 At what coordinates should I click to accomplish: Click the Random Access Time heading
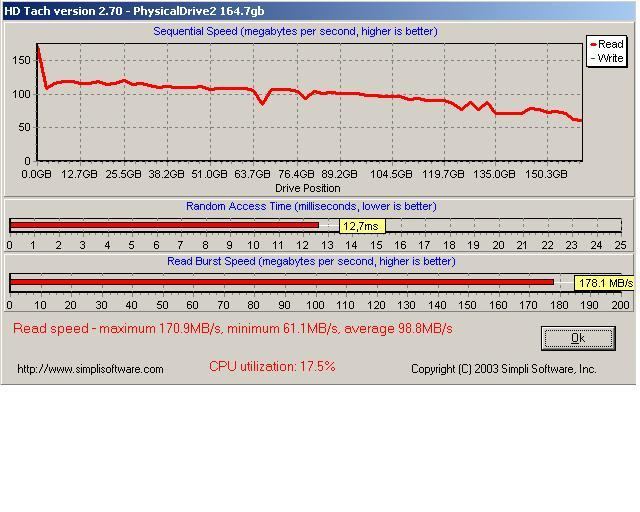(311, 206)
